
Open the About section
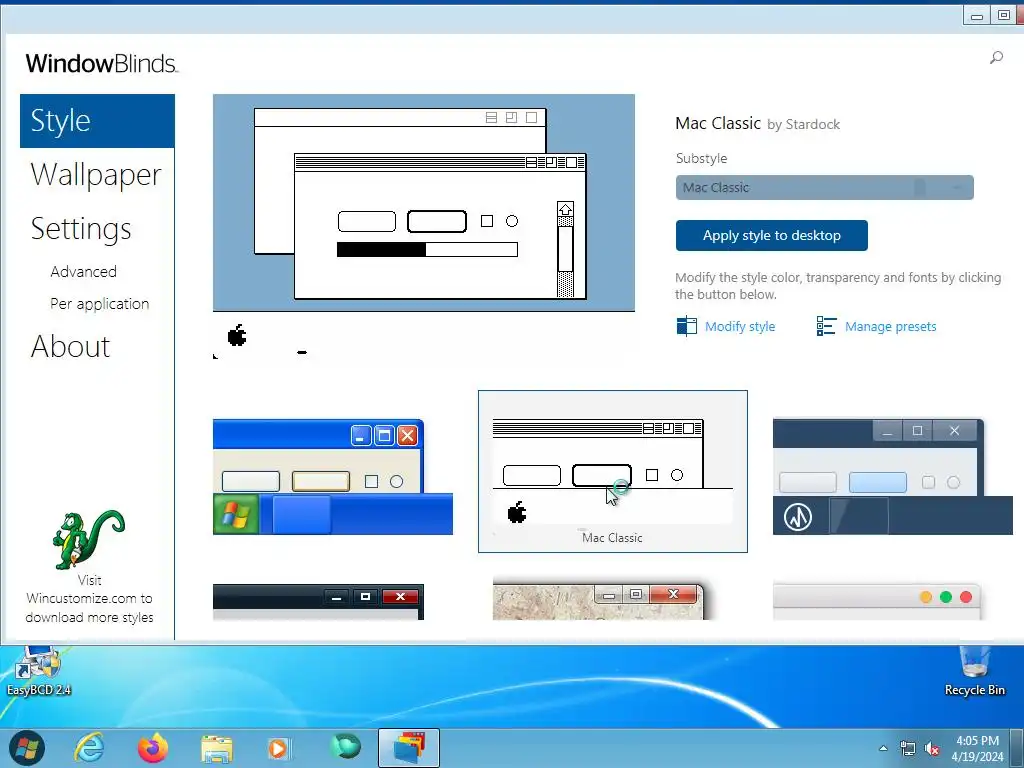[x=71, y=346]
